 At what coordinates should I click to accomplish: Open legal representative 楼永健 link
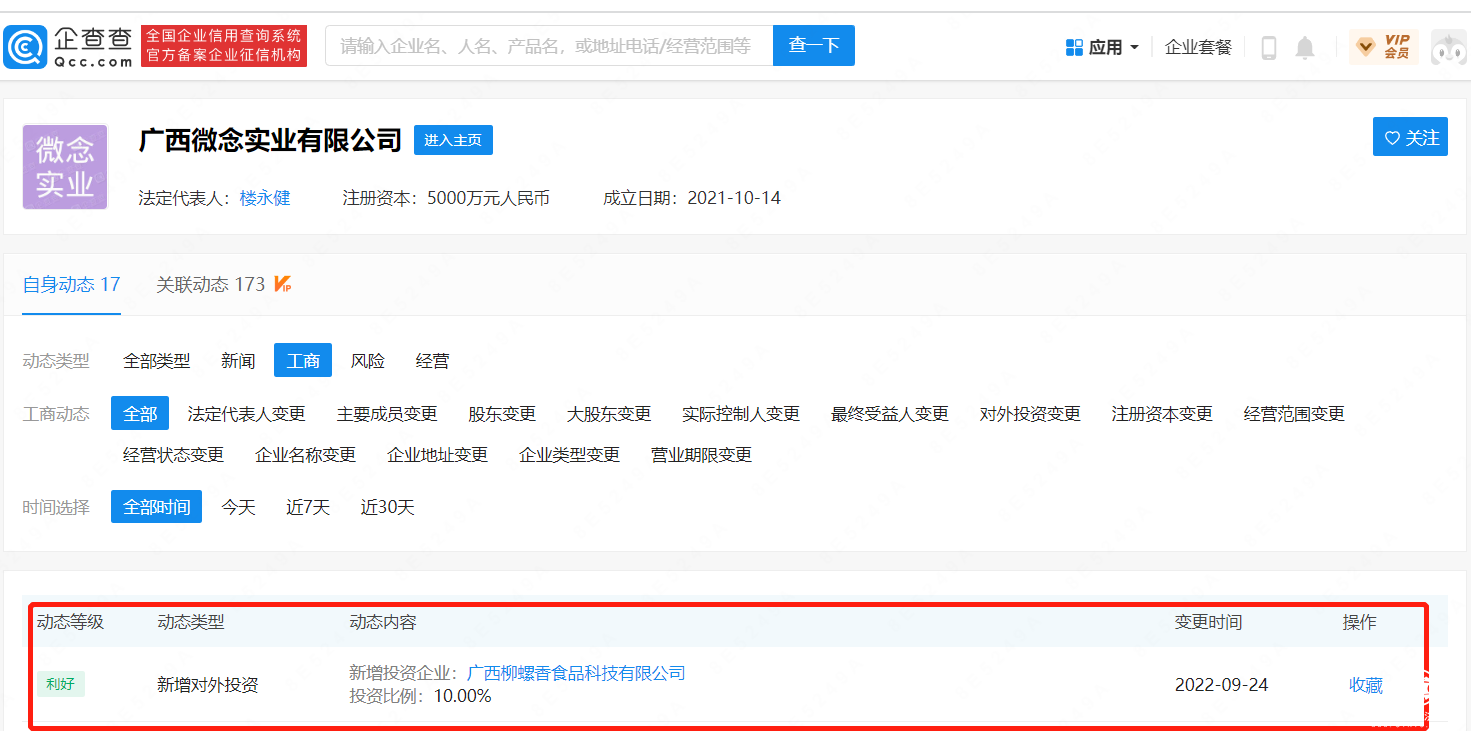(x=265, y=198)
